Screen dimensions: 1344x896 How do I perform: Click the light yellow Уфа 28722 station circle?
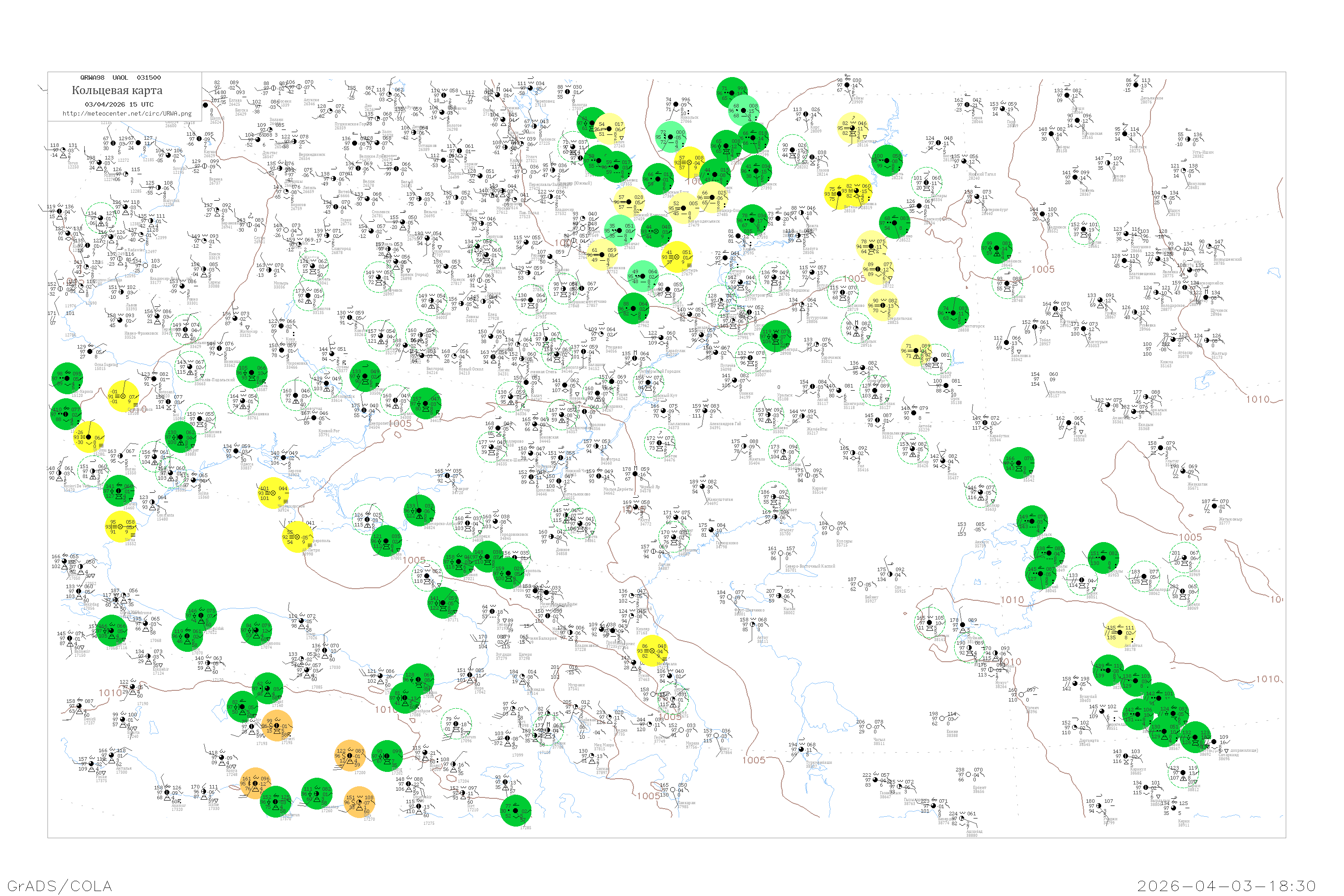[878, 270]
